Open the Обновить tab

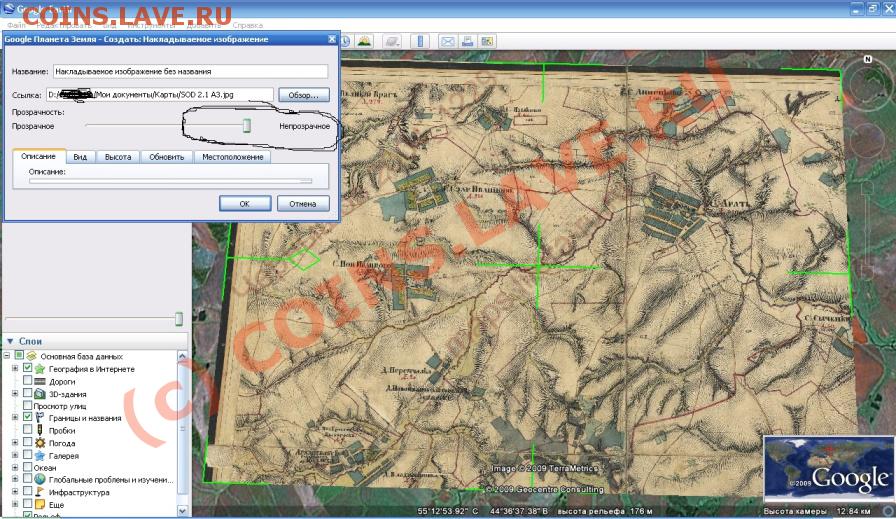tap(166, 157)
